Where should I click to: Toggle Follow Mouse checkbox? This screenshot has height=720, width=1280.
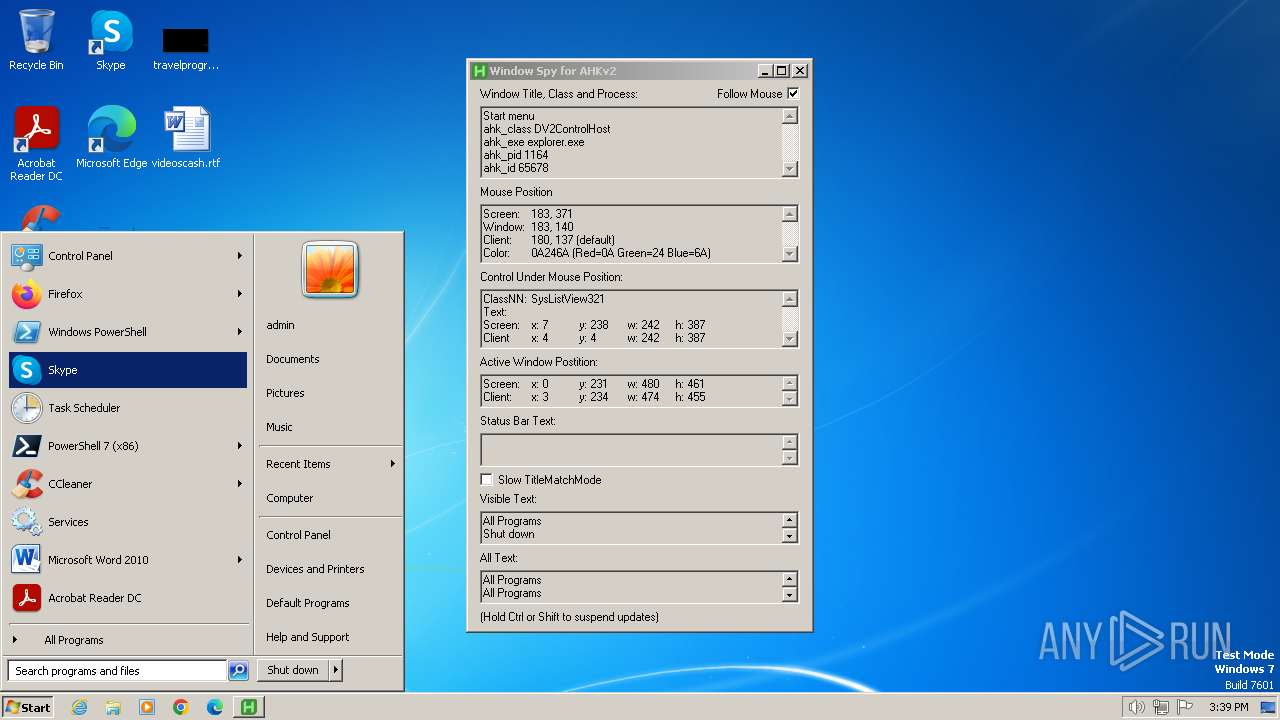[793, 94]
